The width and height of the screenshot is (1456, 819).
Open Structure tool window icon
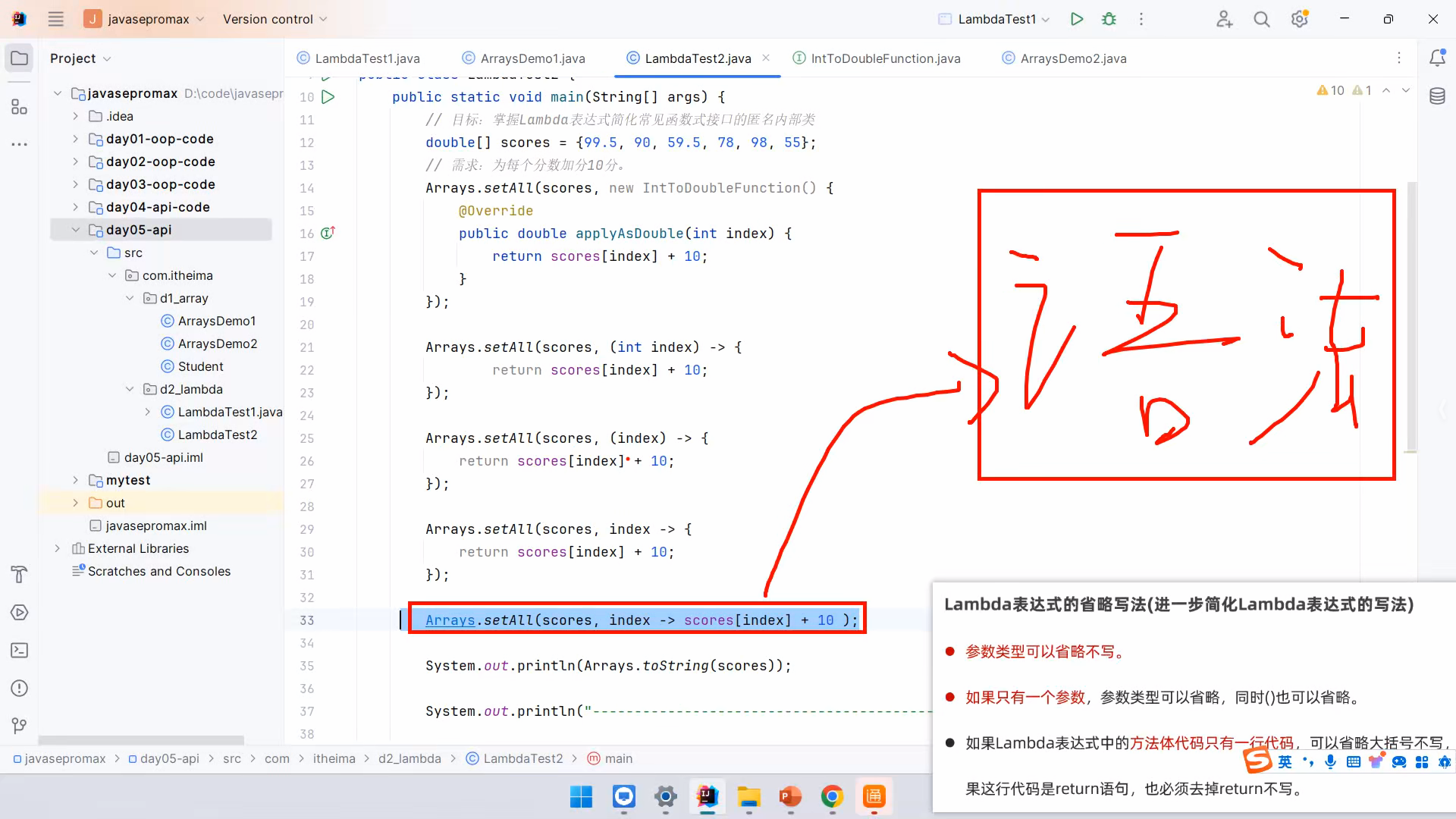(20, 107)
